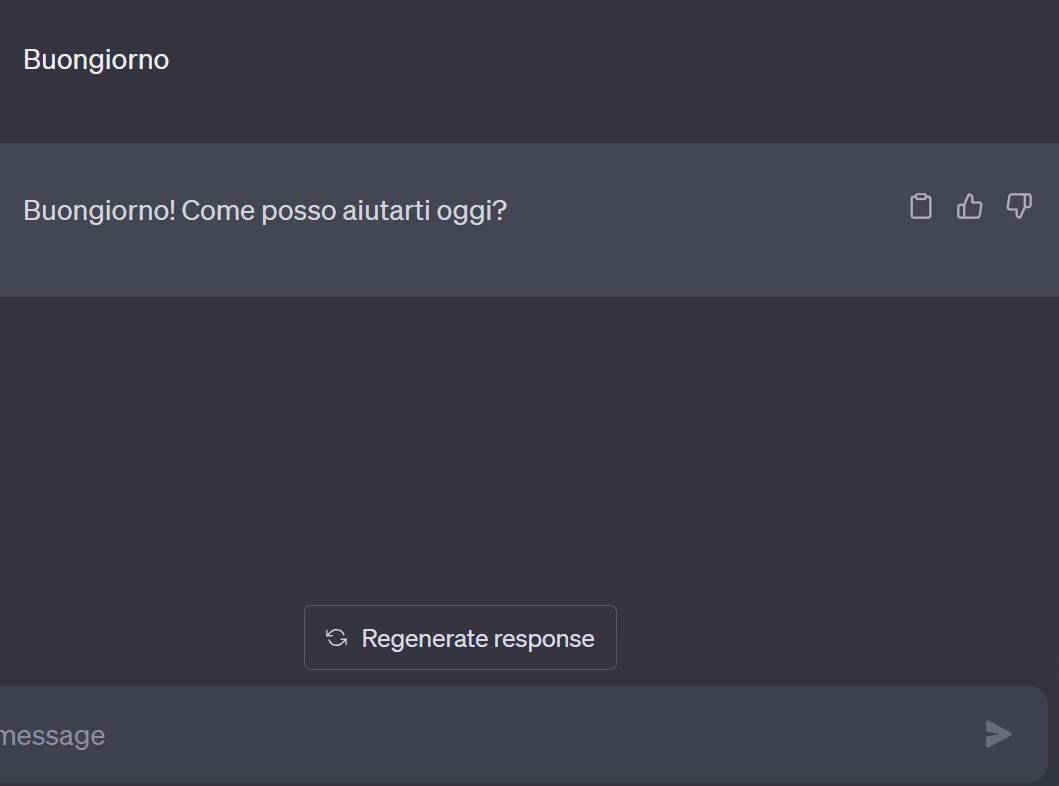Click the reply "Come posso aiutarti oggi?"

tap(344, 211)
